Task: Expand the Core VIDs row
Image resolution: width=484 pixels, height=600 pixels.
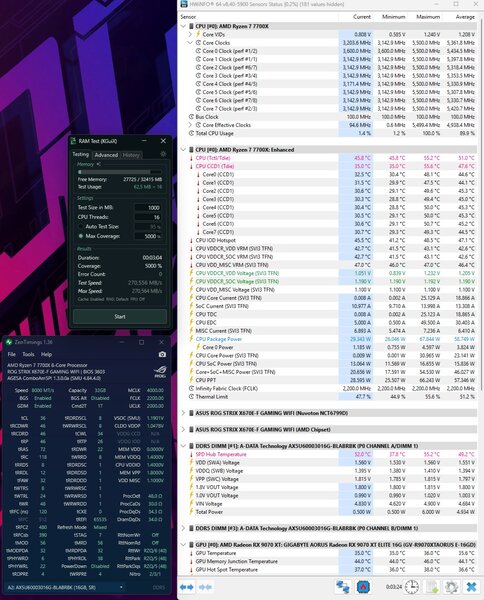Action: pos(191,34)
